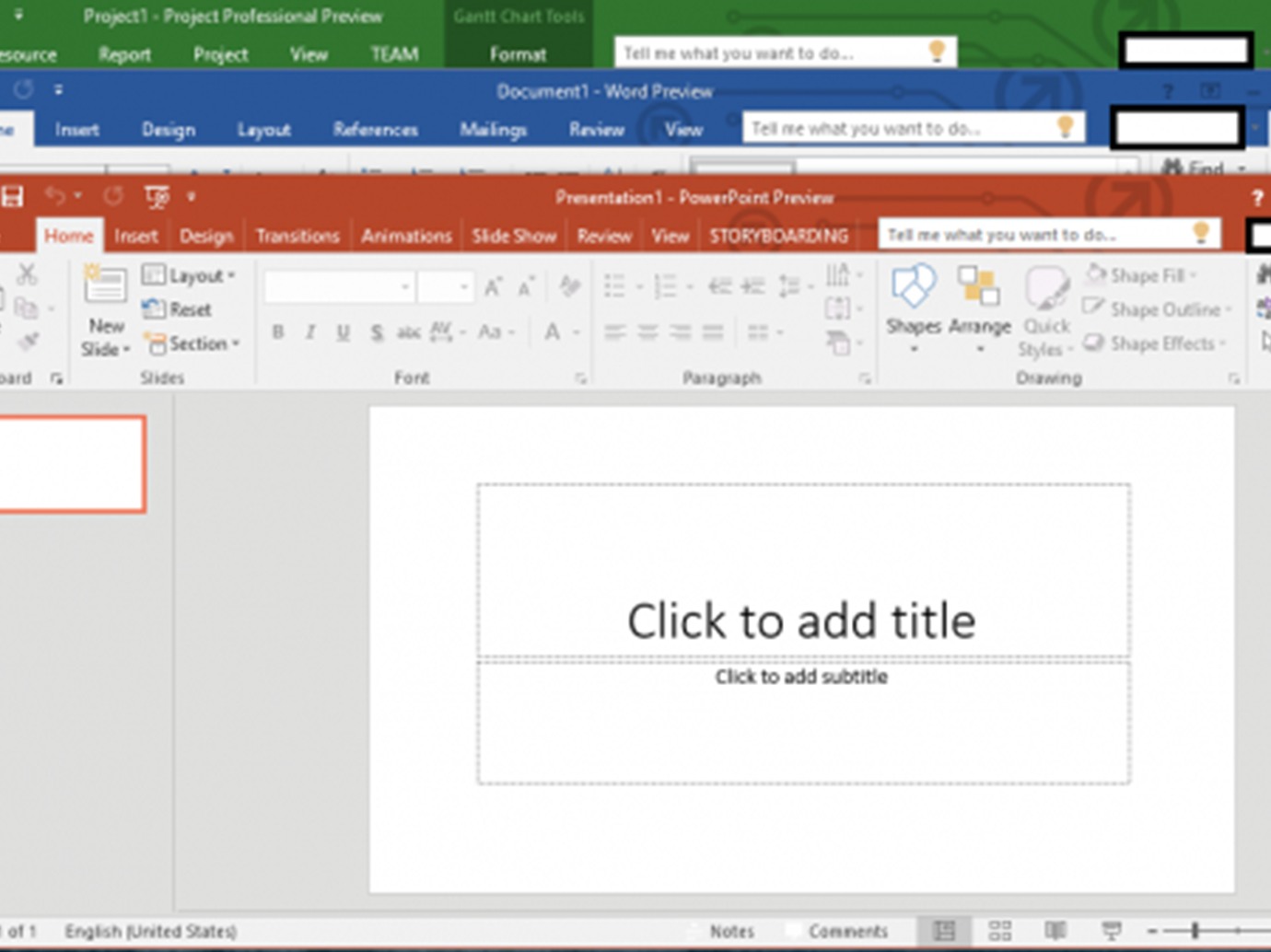The height and width of the screenshot is (952, 1271).
Task: Open the Transitions tab
Action: 297,237
